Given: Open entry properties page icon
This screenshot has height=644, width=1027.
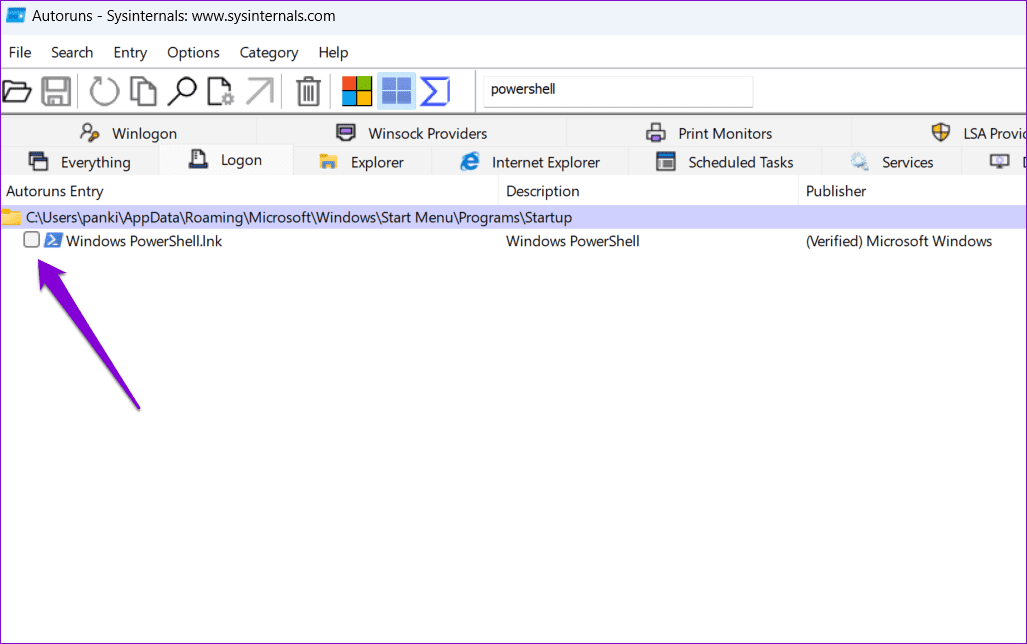Looking at the screenshot, I should coord(220,91).
